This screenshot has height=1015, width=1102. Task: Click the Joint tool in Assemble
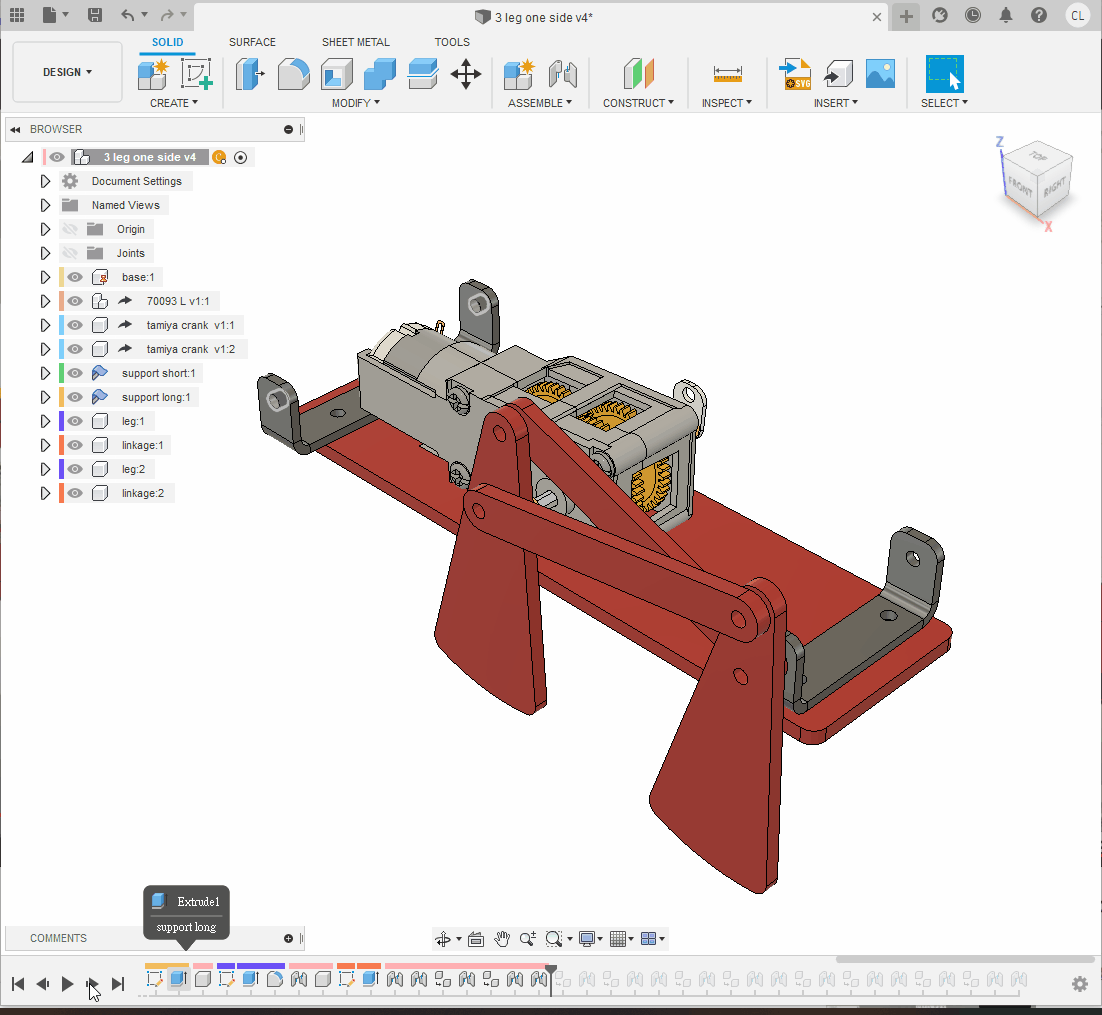pos(563,74)
